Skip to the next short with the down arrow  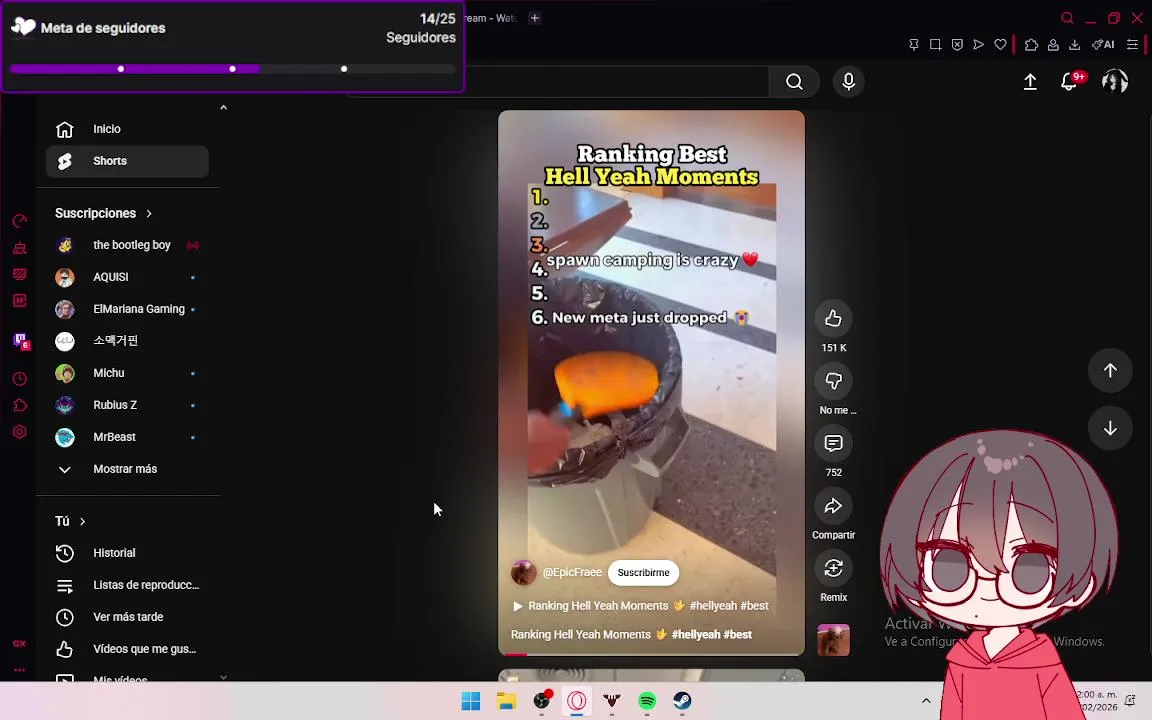(x=1110, y=428)
